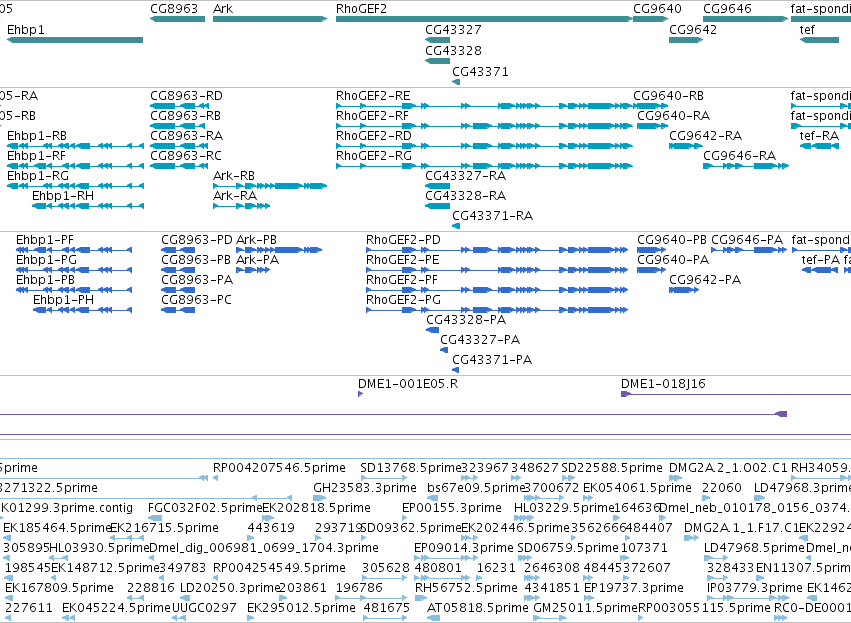Select the Ehbp1-RH transcript
Viewport: 851px width, 623px height.
coord(88,206)
